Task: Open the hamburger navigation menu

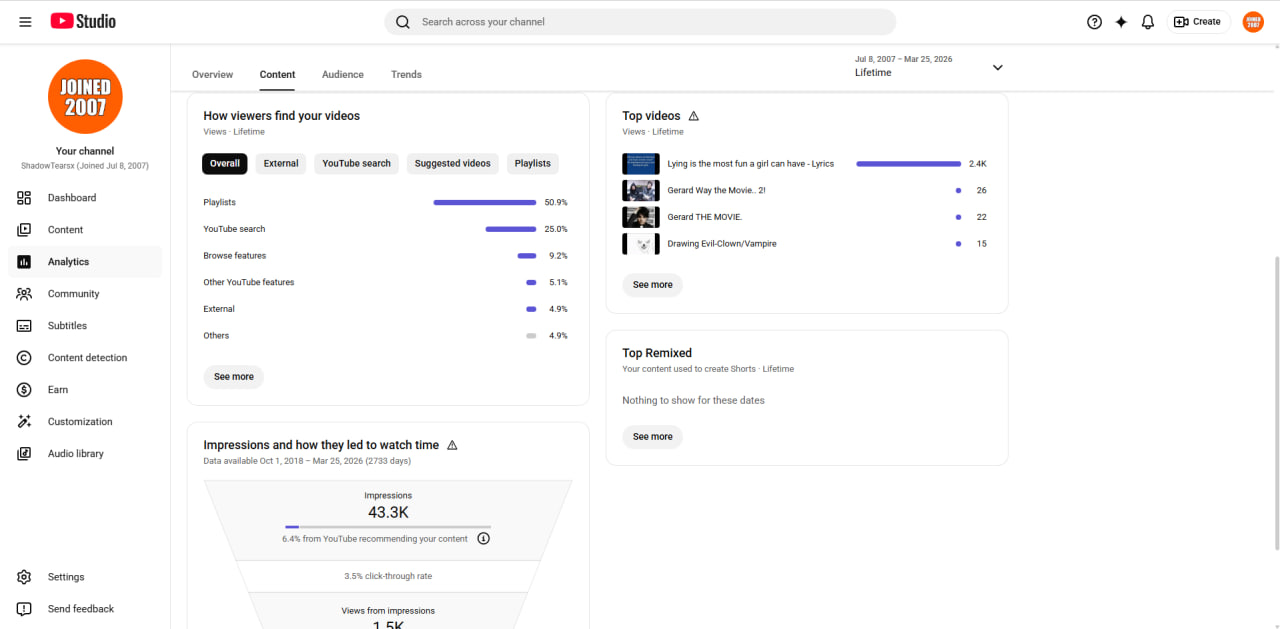Action: [25, 21]
